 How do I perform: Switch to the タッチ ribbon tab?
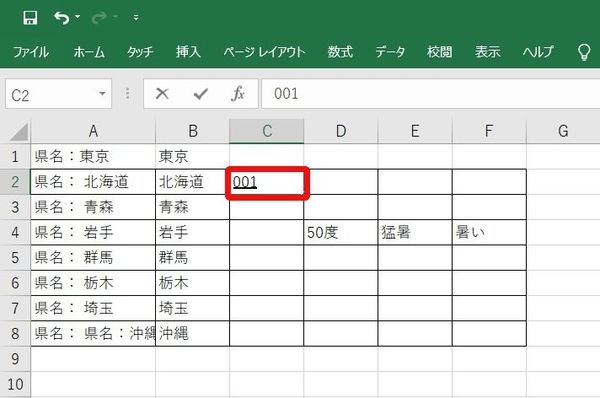coord(140,51)
